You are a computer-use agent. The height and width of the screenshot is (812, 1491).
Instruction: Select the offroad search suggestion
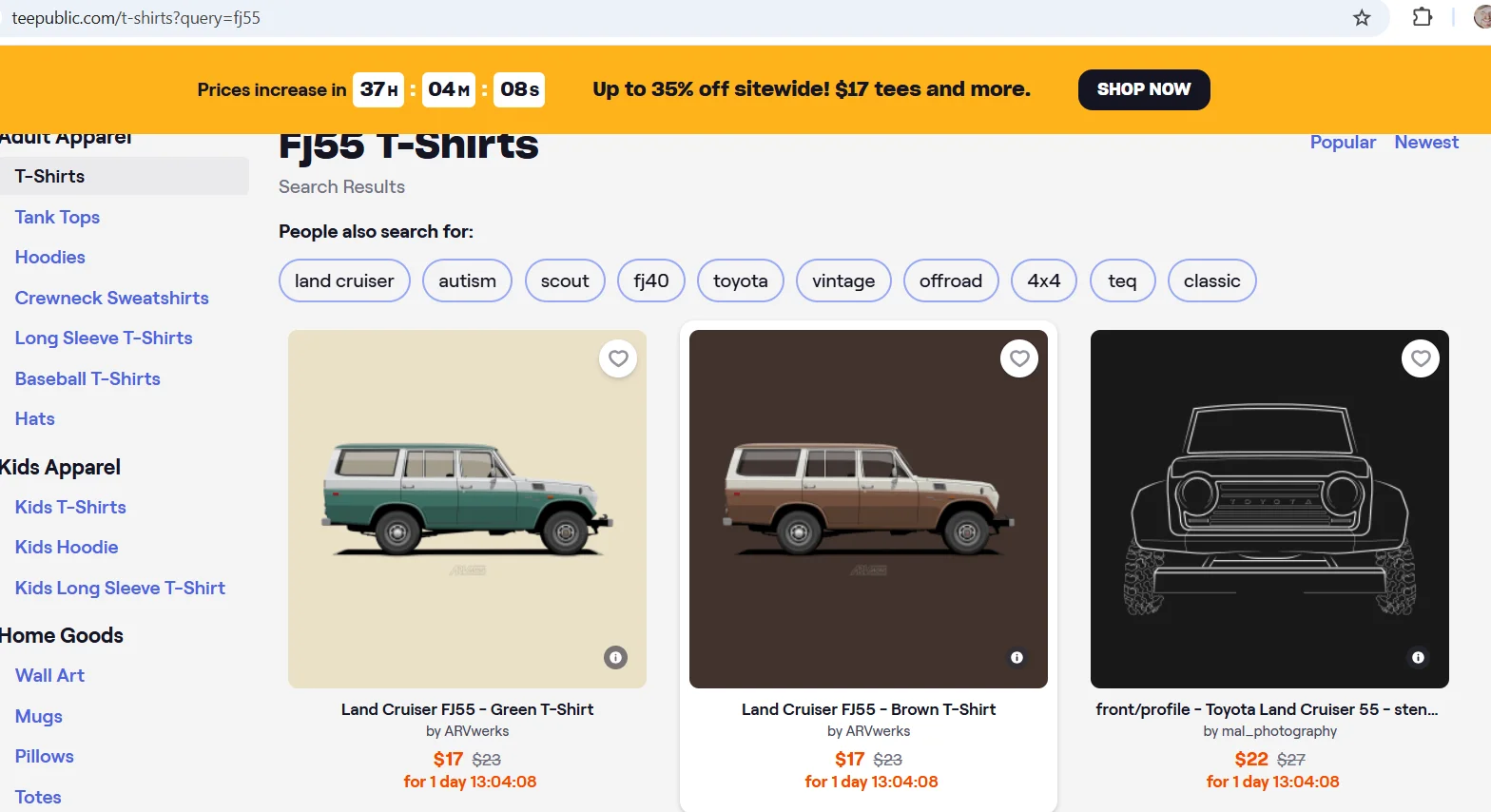click(x=951, y=280)
